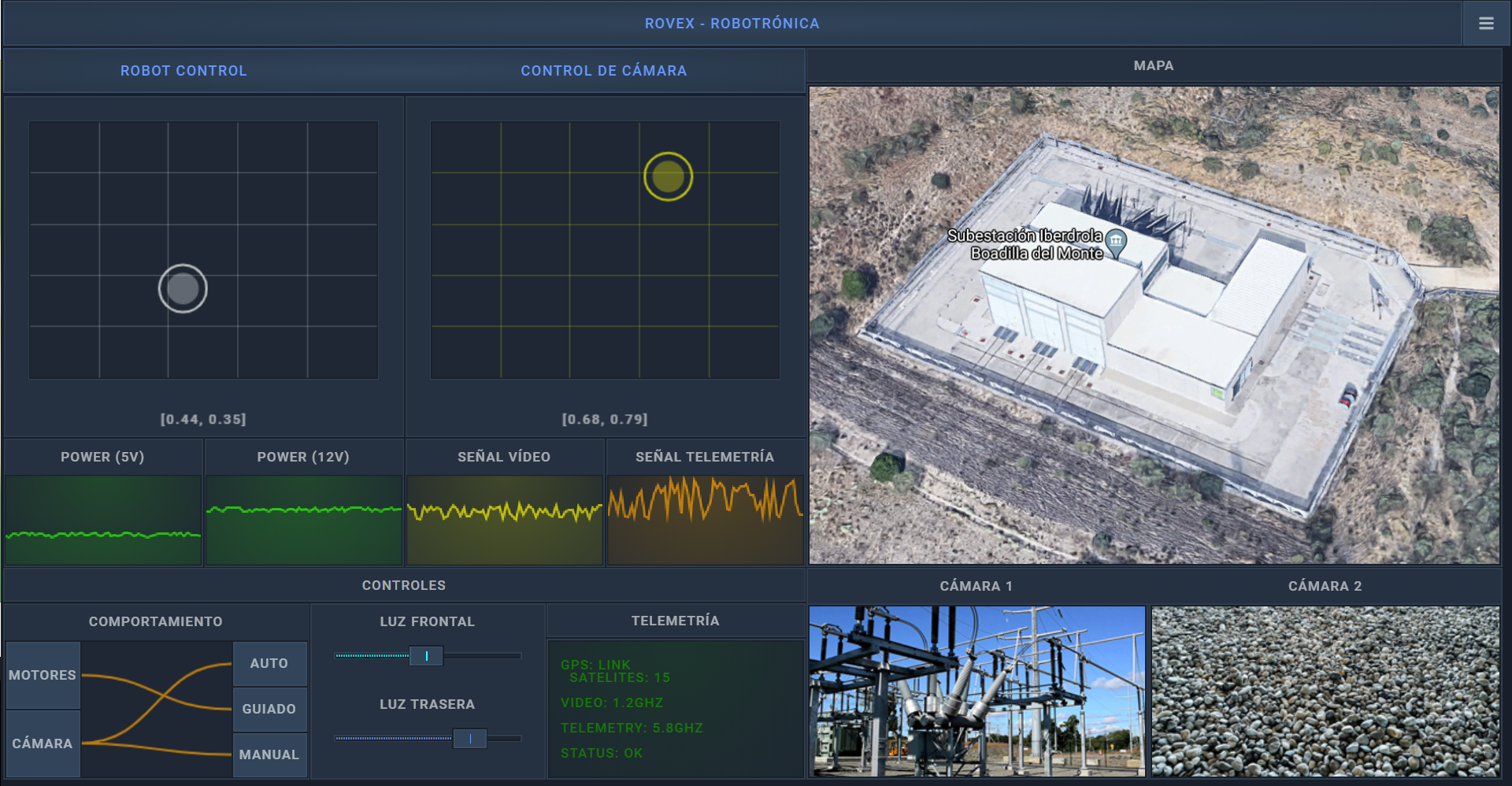Click the CÁMARA behavior source
1512x786 pixels.
(x=43, y=743)
